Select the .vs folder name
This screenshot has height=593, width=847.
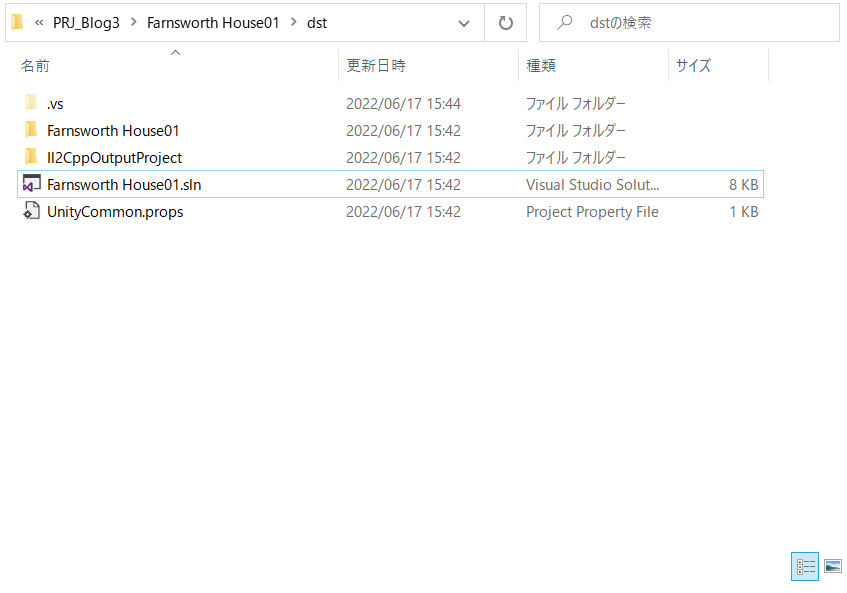point(55,104)
